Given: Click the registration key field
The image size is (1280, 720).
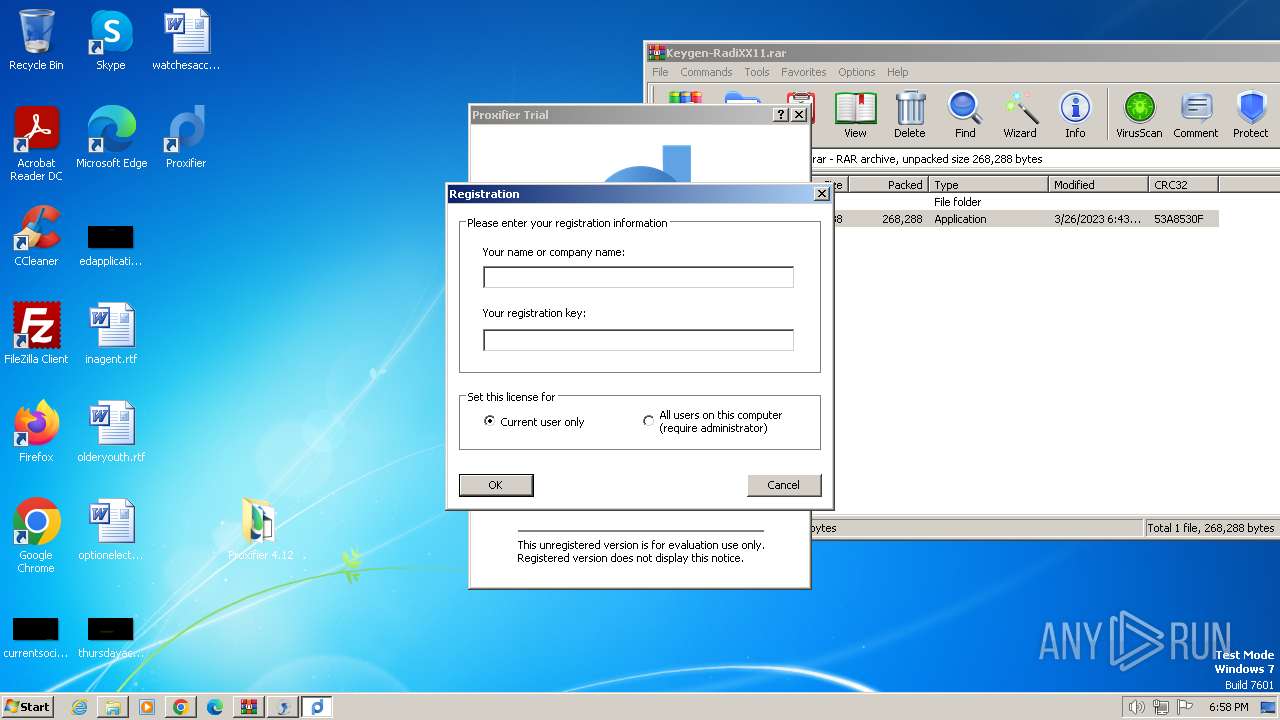Looking at the screenshot, I should 638,340.
